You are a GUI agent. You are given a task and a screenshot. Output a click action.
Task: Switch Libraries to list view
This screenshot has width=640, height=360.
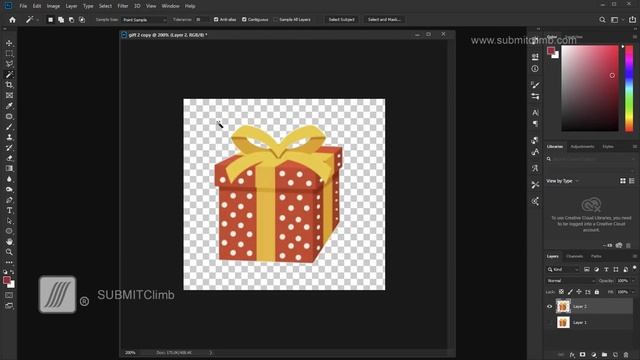pos(632,181)
